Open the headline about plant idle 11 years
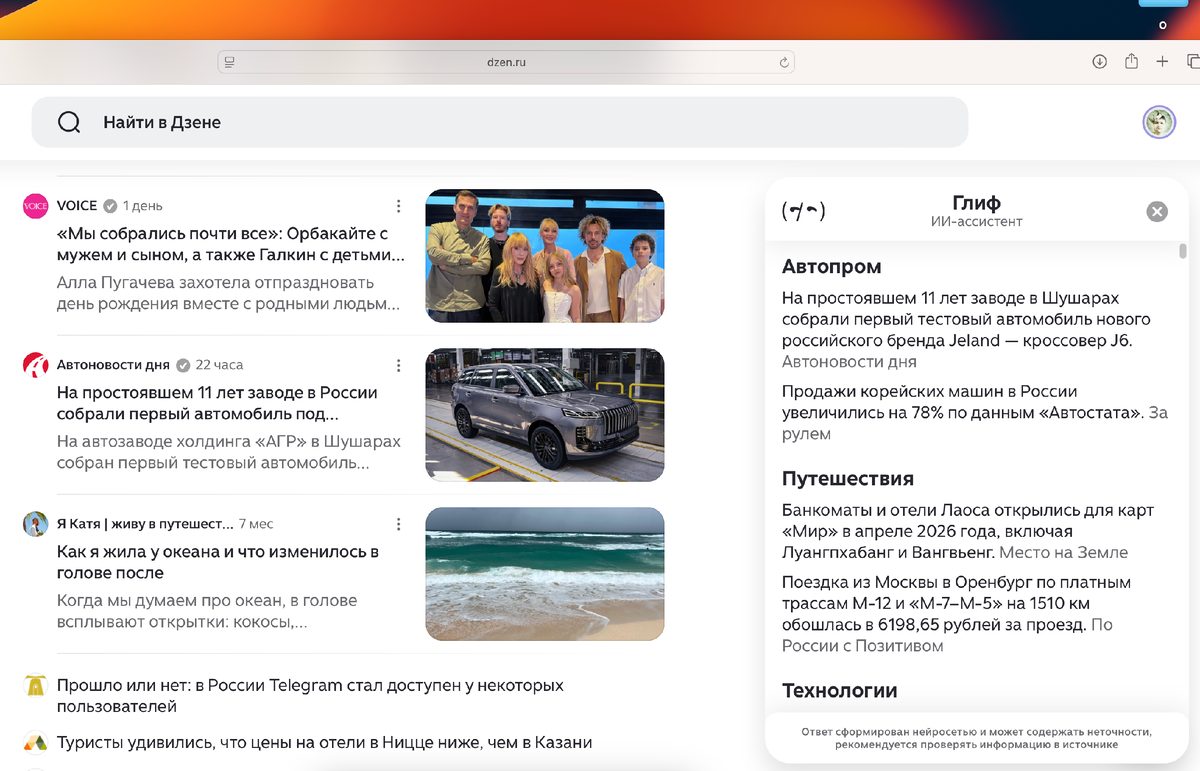The height and width of the screenshot is (771, 1200). pos(217,403)
